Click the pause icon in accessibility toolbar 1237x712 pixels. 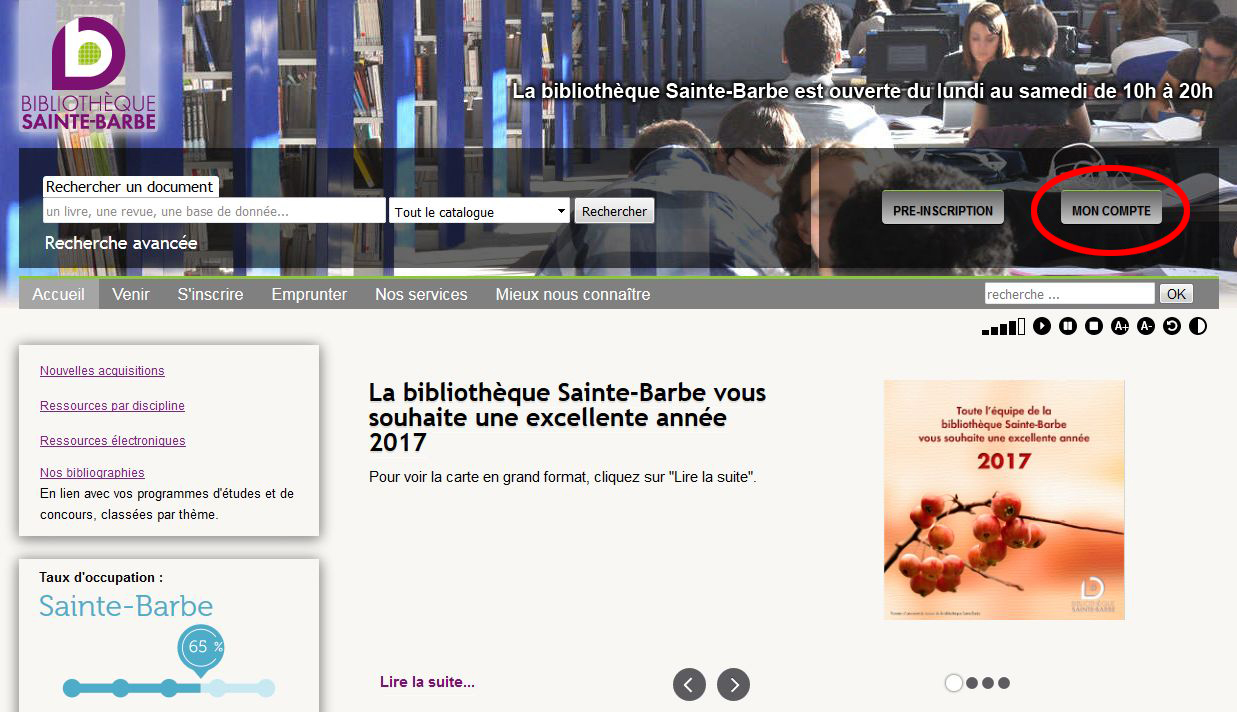click(x=1068, y=326)
